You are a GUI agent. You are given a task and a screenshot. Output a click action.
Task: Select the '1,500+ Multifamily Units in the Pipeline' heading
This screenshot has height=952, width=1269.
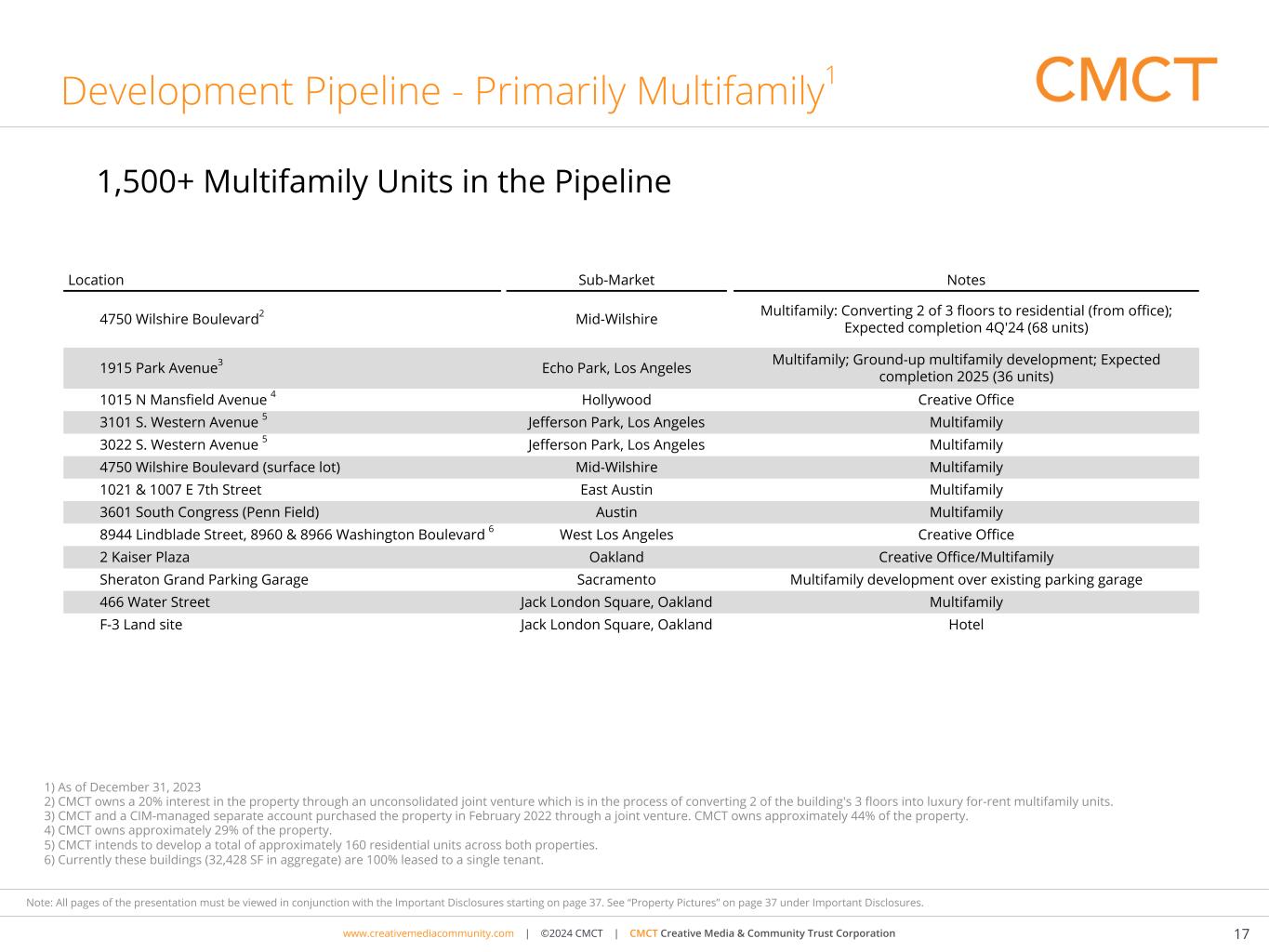click(384, 180)
